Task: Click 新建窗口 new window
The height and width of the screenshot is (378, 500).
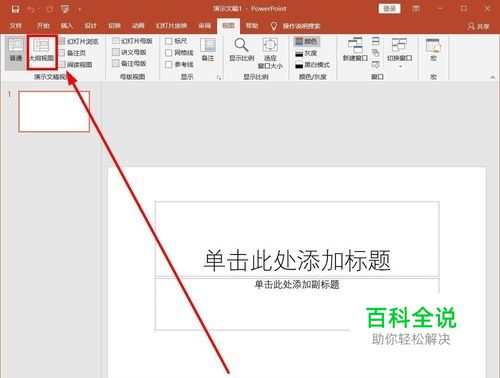Action: click(355, 50)
